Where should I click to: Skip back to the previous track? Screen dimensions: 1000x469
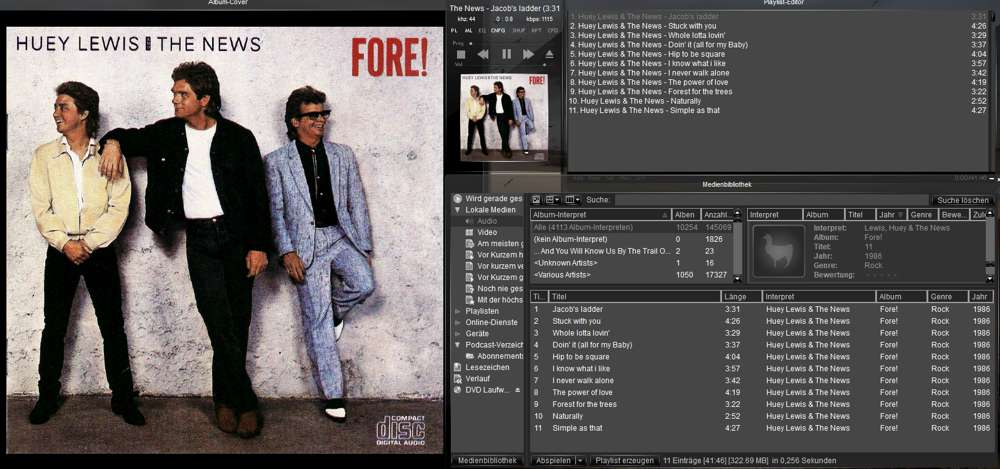coord(483,54)
